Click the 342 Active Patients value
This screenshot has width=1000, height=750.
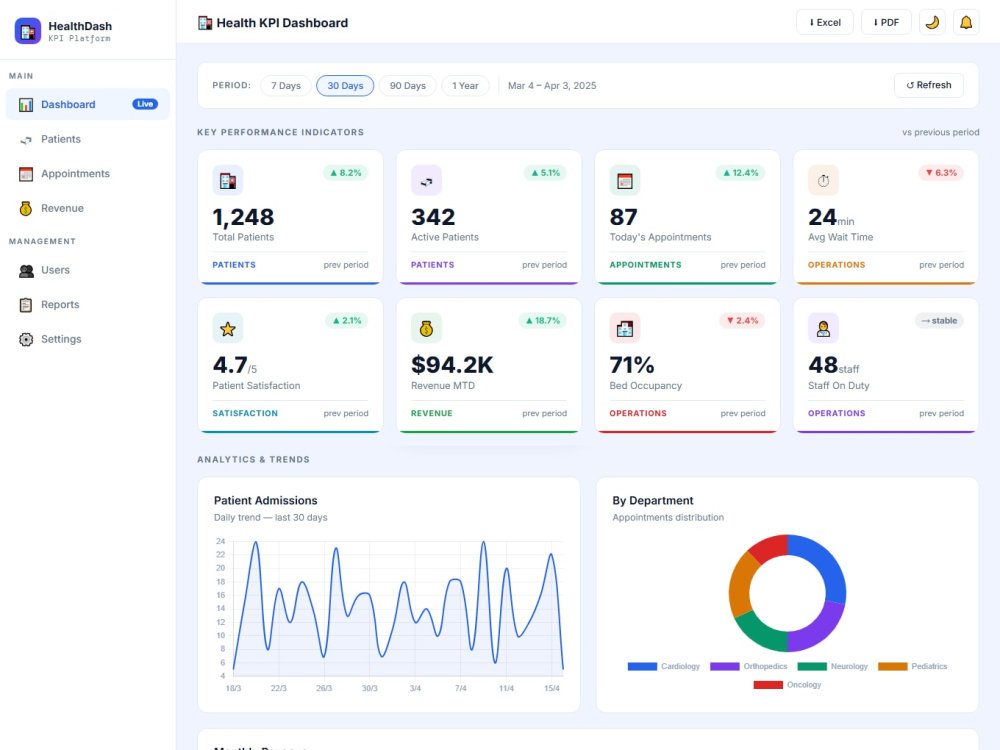pyautogui.click(x=433, y=217)
